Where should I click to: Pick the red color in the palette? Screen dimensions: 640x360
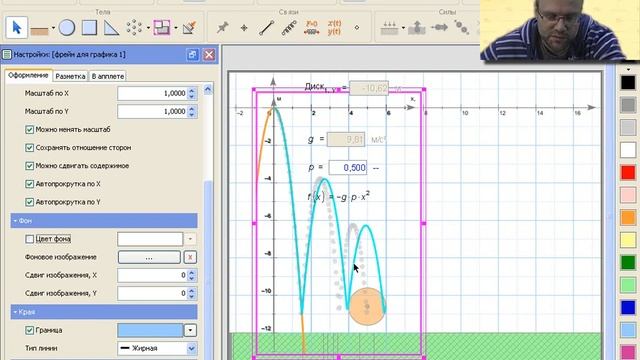(x=628, y=173)
